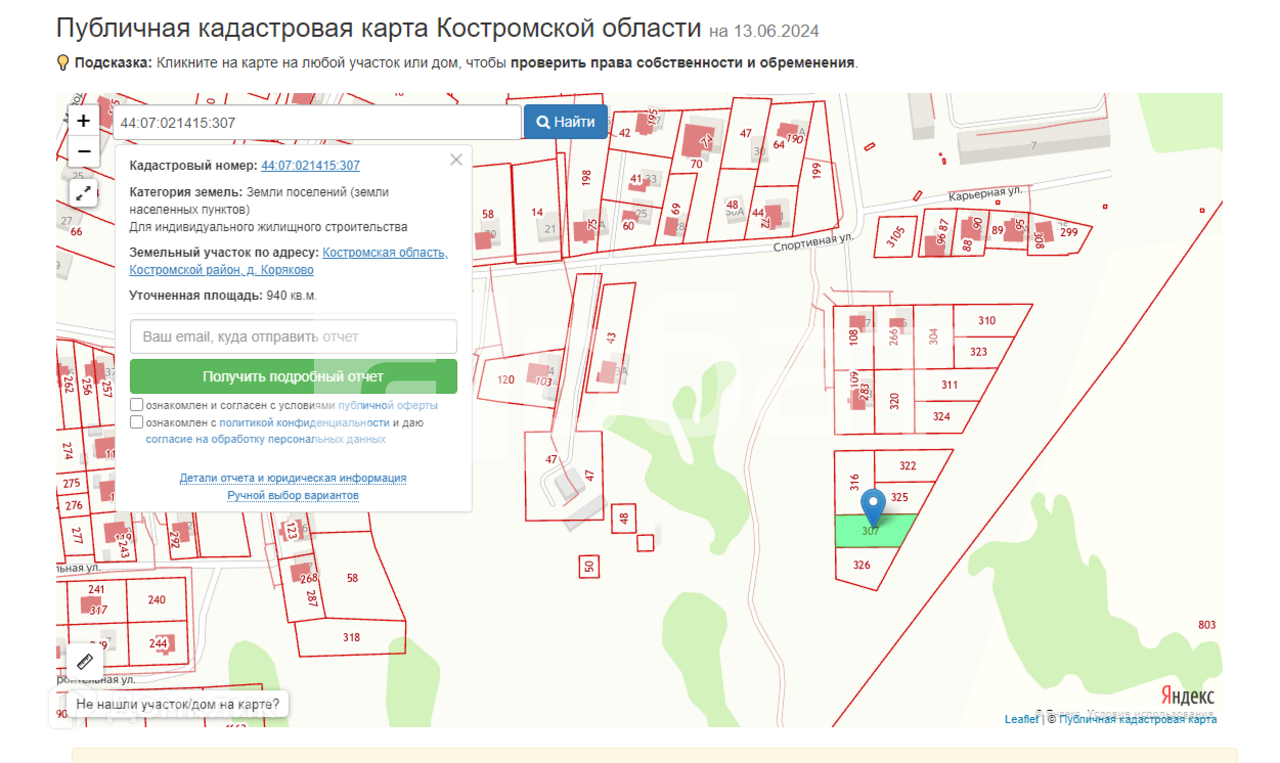Close the parcel info popup
The image size is (1280, 763).
(456, 160)
